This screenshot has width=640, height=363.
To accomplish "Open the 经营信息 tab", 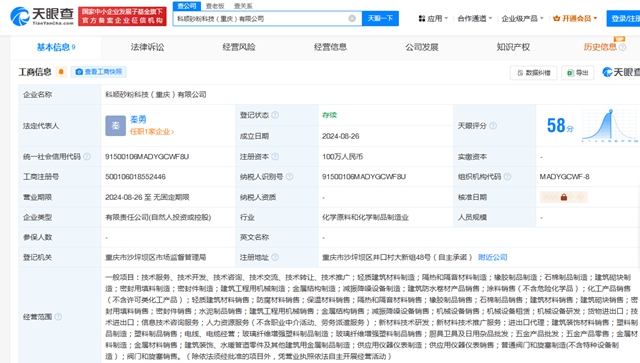I will click(330, 47).
